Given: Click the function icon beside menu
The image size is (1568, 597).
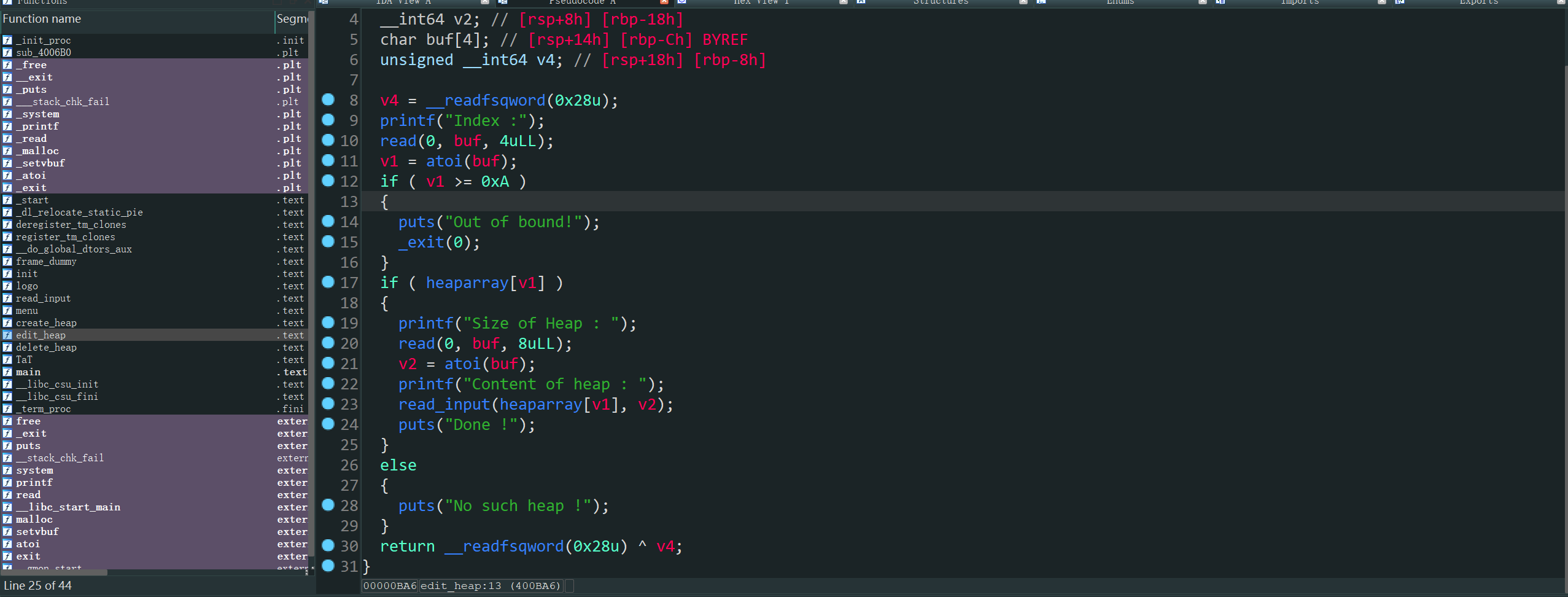Looking at the screenshot, I should (x=7, y=311).
